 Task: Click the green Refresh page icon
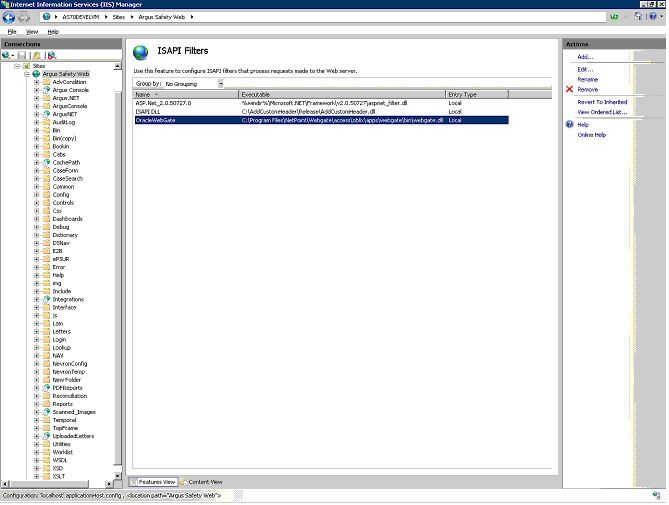(x=614, y=17)
